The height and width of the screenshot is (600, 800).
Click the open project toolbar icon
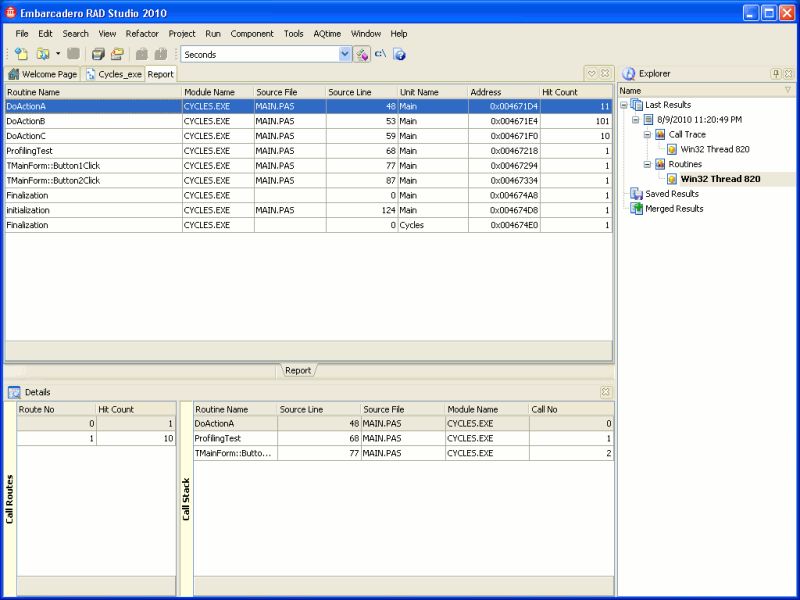[x=45, y=56]
